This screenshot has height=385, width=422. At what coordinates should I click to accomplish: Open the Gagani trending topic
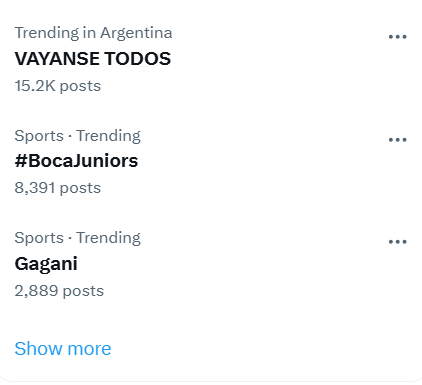pyautogui.click(x=46, y=264)
